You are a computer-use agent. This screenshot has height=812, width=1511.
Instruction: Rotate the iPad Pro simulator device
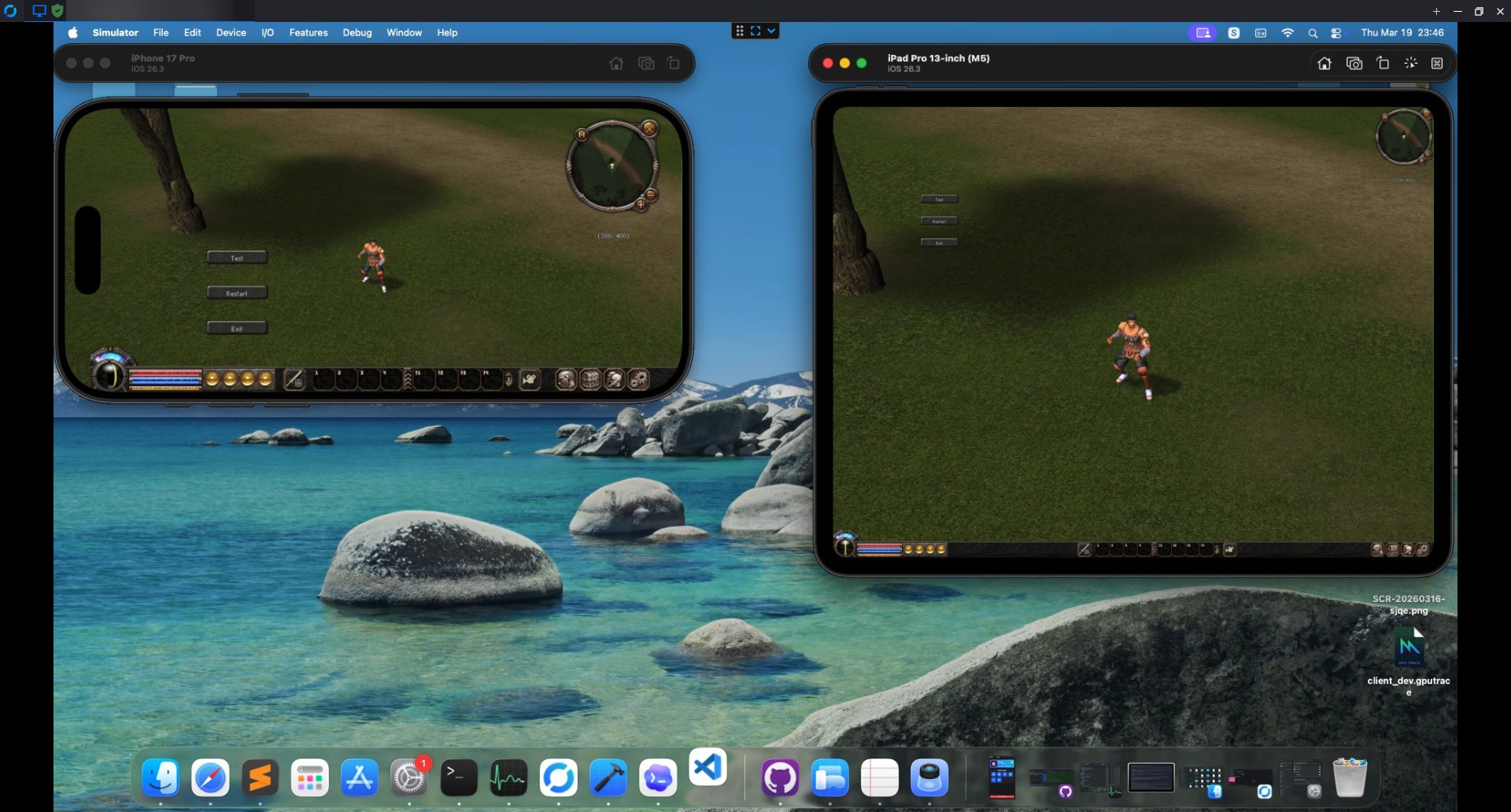1383,63
